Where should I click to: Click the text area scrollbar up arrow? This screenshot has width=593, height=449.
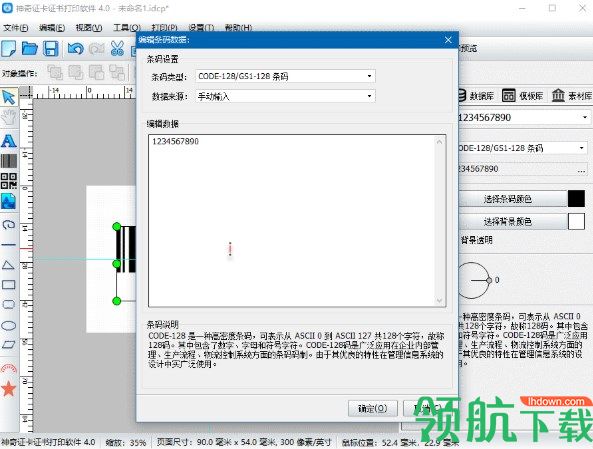[439, 142]
